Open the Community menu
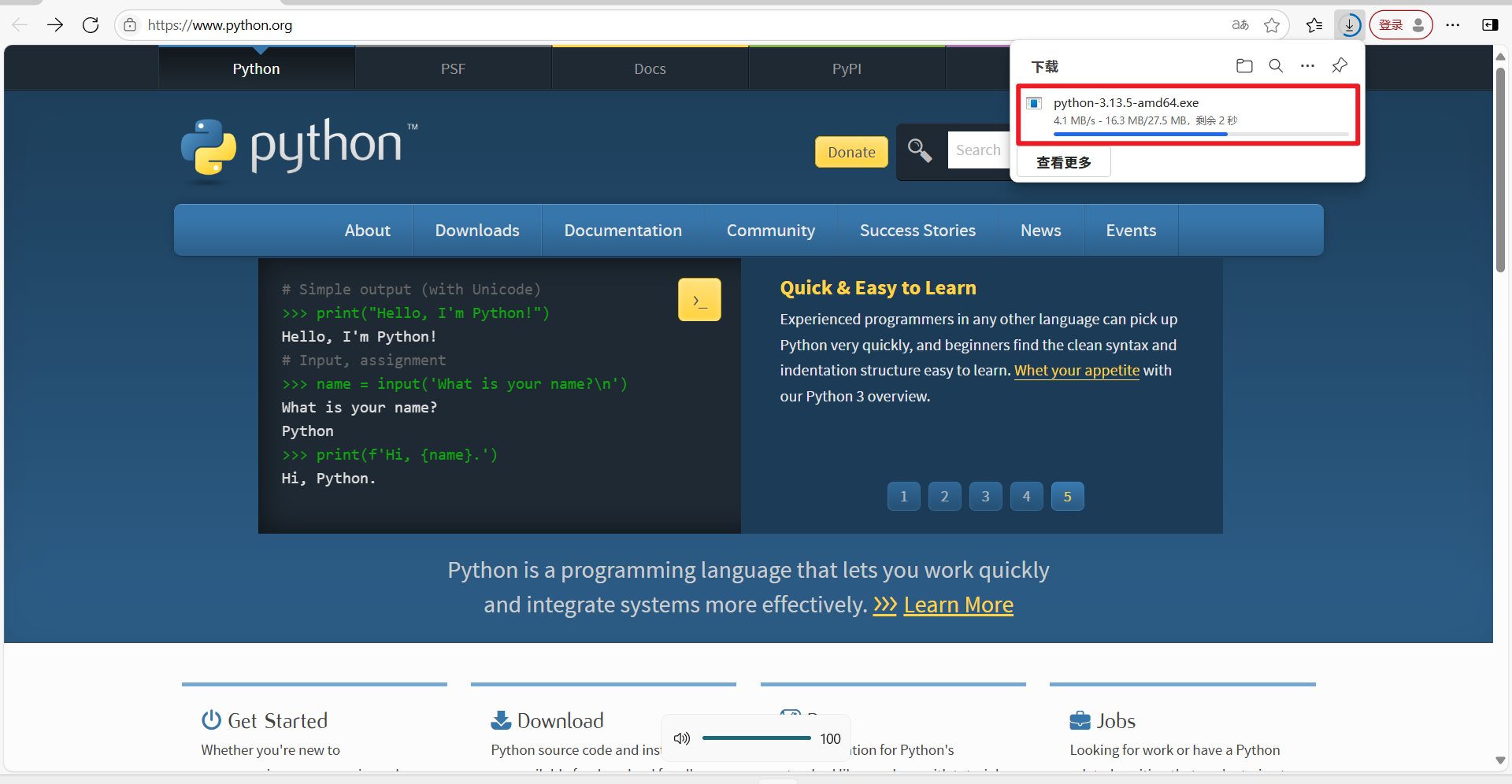The image size is (1512, 784). coord(771,231)
